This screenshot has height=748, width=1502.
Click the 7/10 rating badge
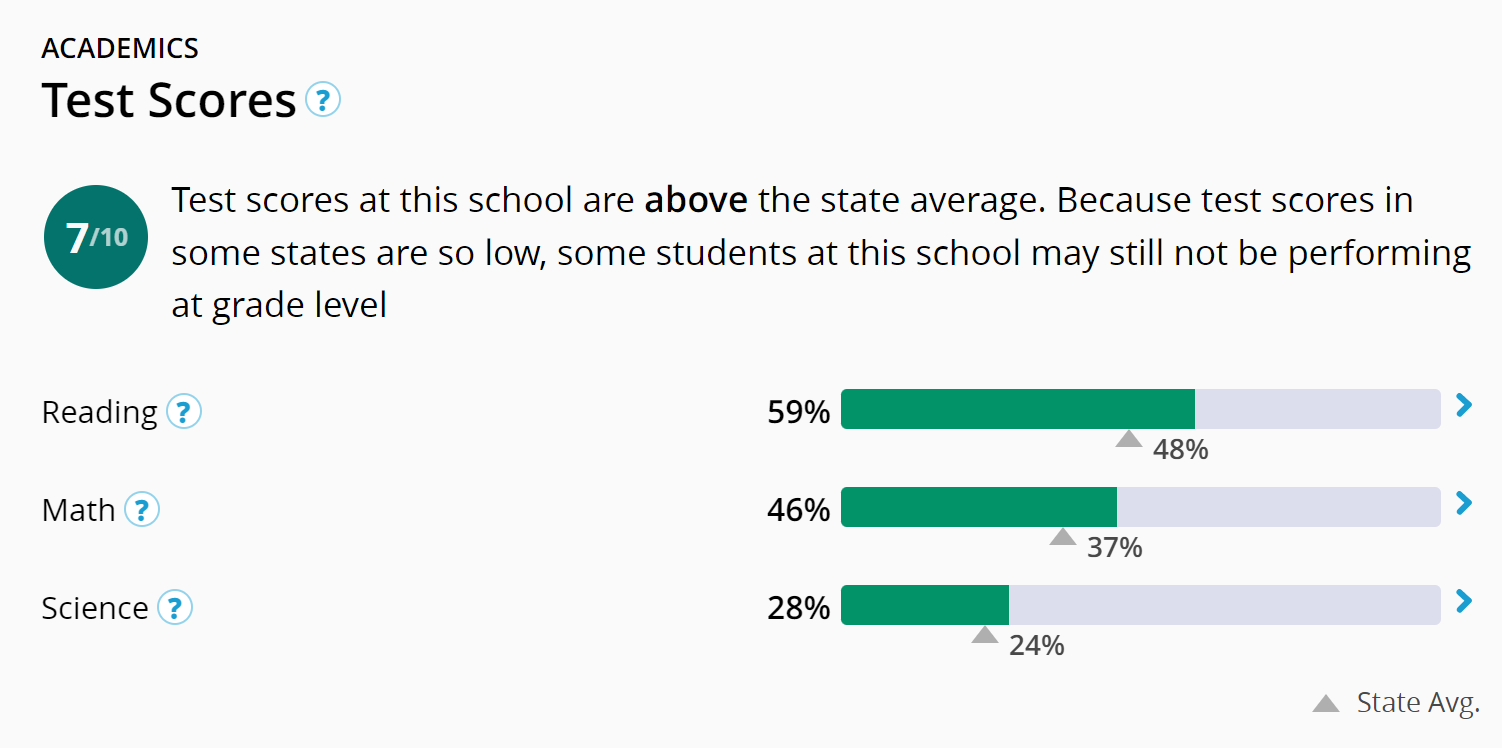click(96, 238)
